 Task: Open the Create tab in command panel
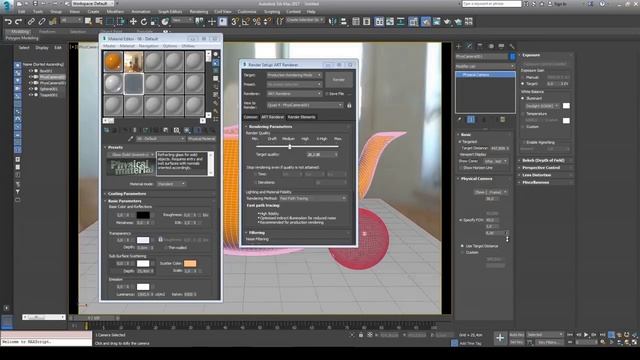pos(459,46)
